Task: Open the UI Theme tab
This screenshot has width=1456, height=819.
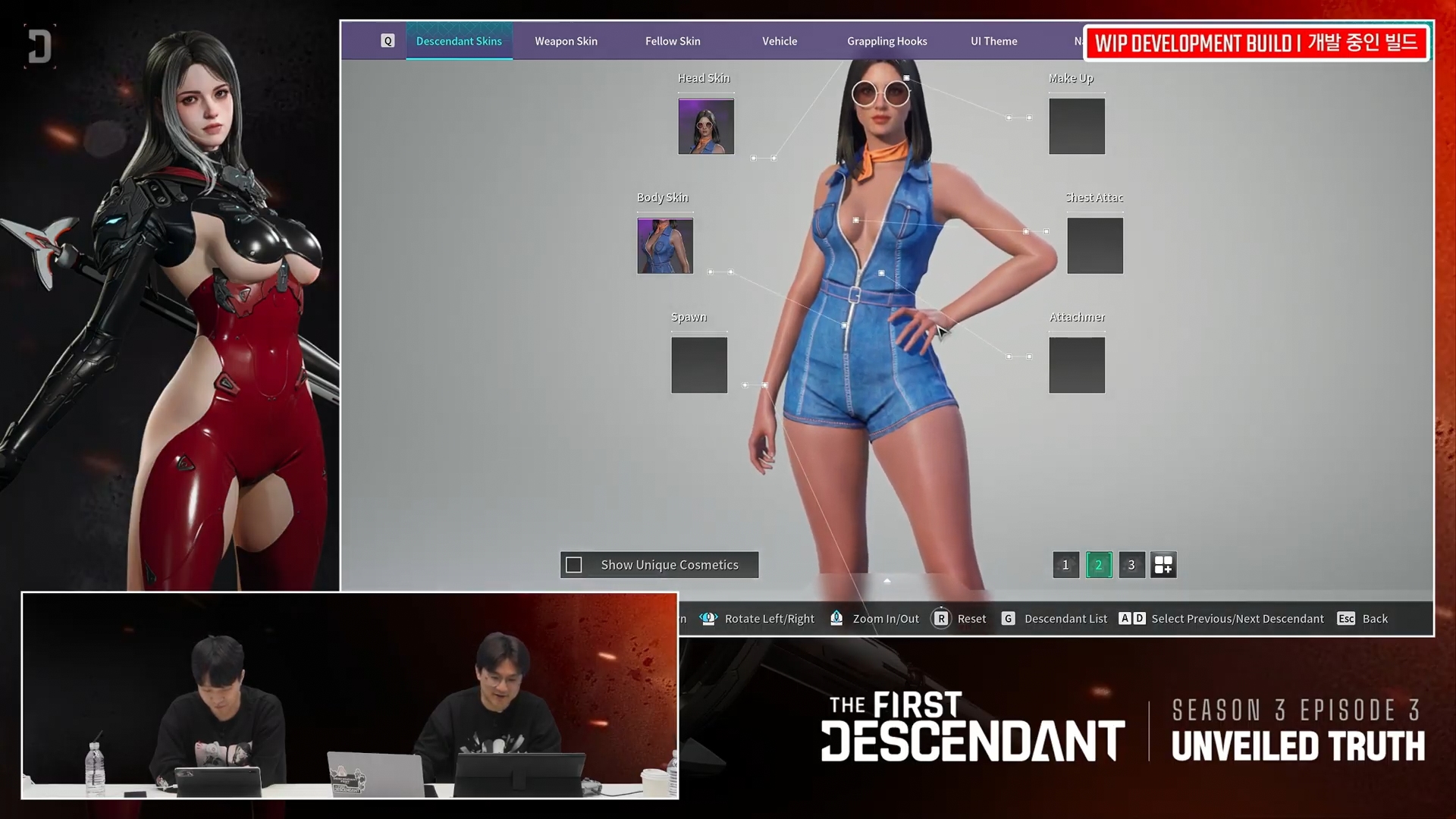Action: coord(993,41)
